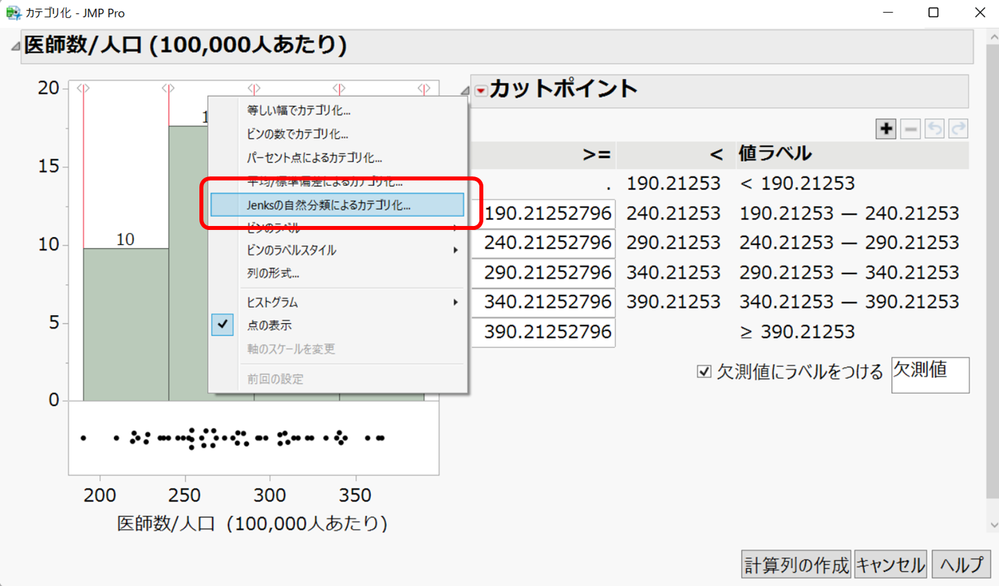The height and width of the screenshot is (586, 999).
Task: Open the red triangle menu beside カットポイント
Action: click(x=481, y=91)
